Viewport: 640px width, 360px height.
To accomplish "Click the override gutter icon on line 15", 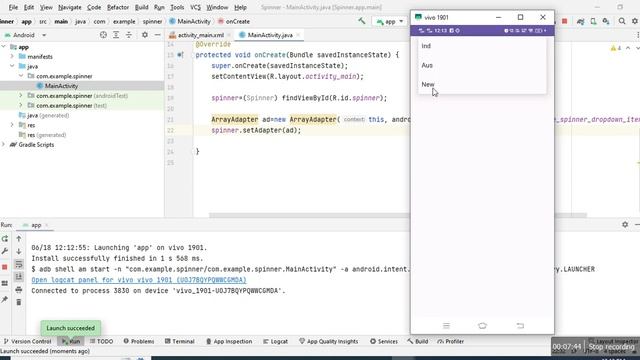I will (x=180, y=55).
